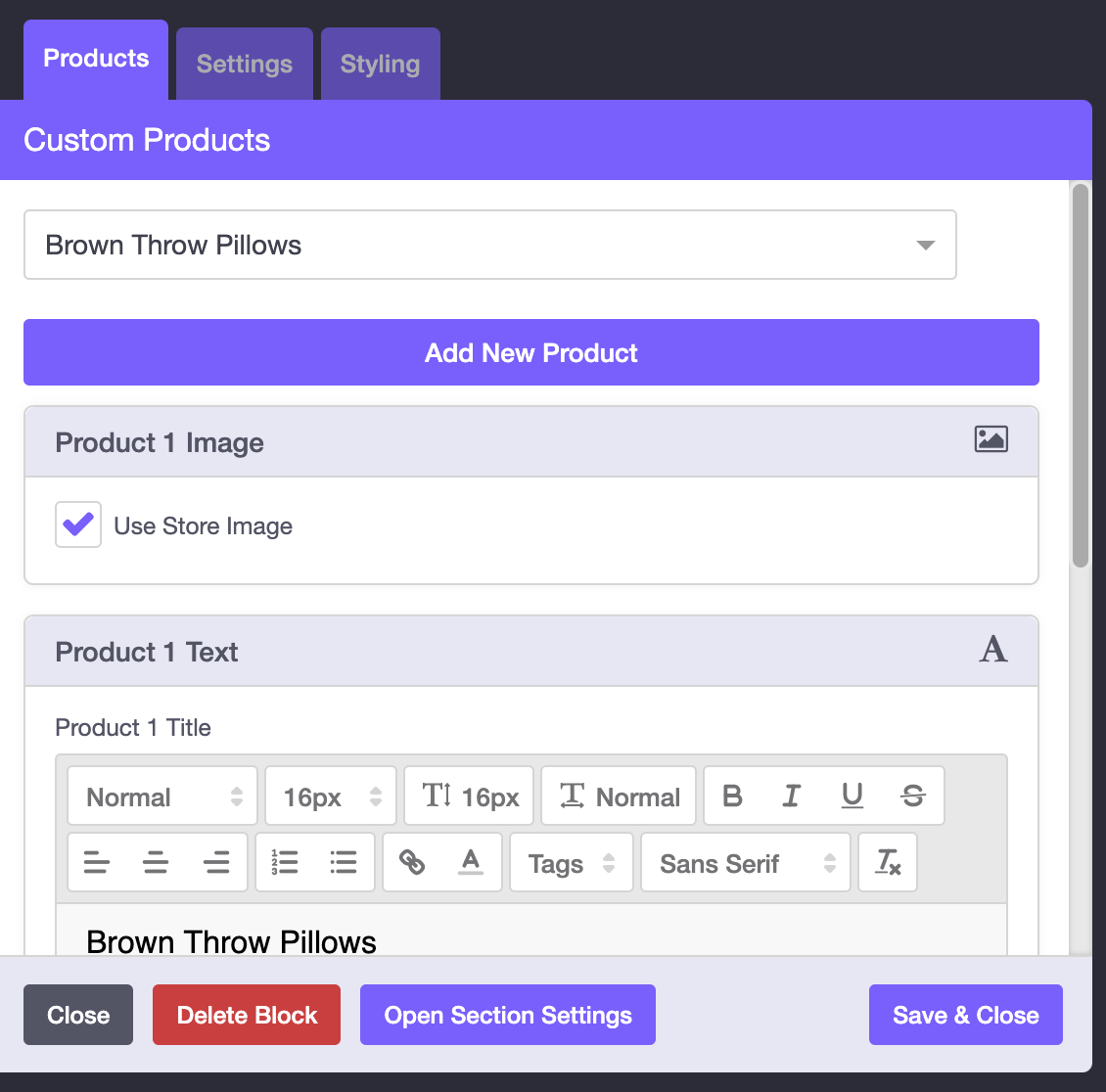
Task: Toggle bold formatting in title editor
Action: (732, 796)
